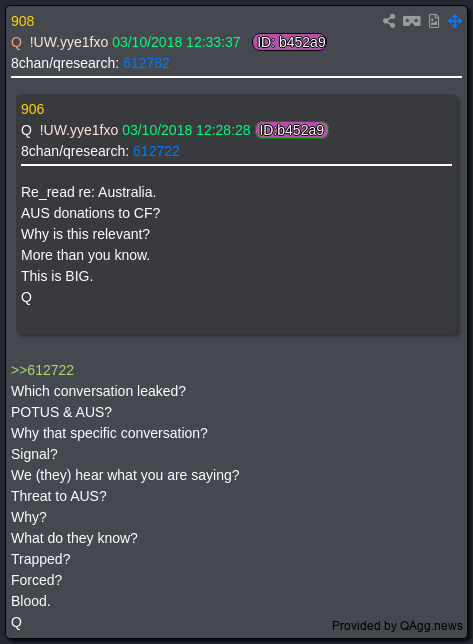Click the "Re_read re: Australia." line

point(88,192)
